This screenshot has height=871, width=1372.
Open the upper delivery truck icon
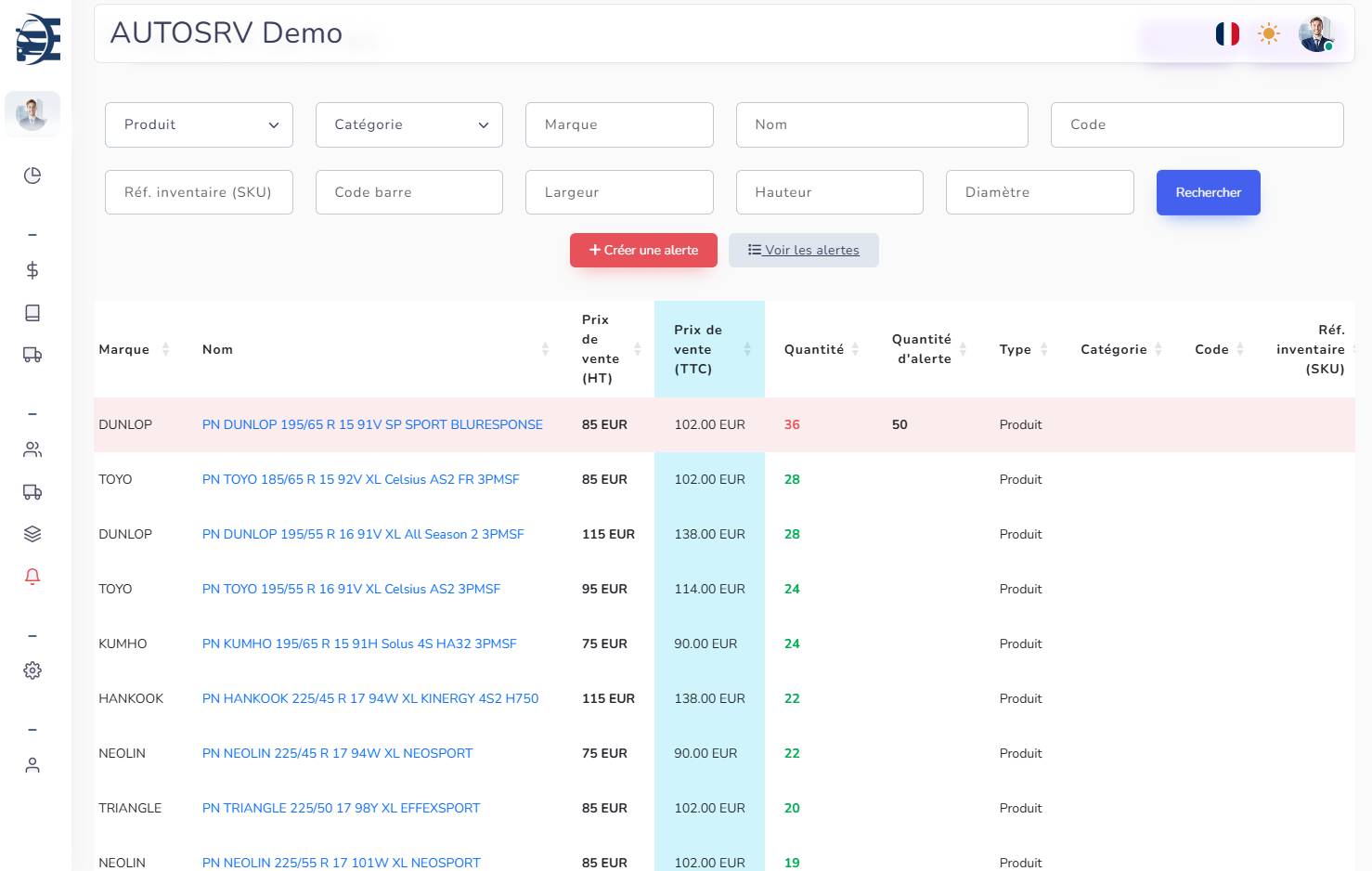pyautogui.click(x=32, y=355)
